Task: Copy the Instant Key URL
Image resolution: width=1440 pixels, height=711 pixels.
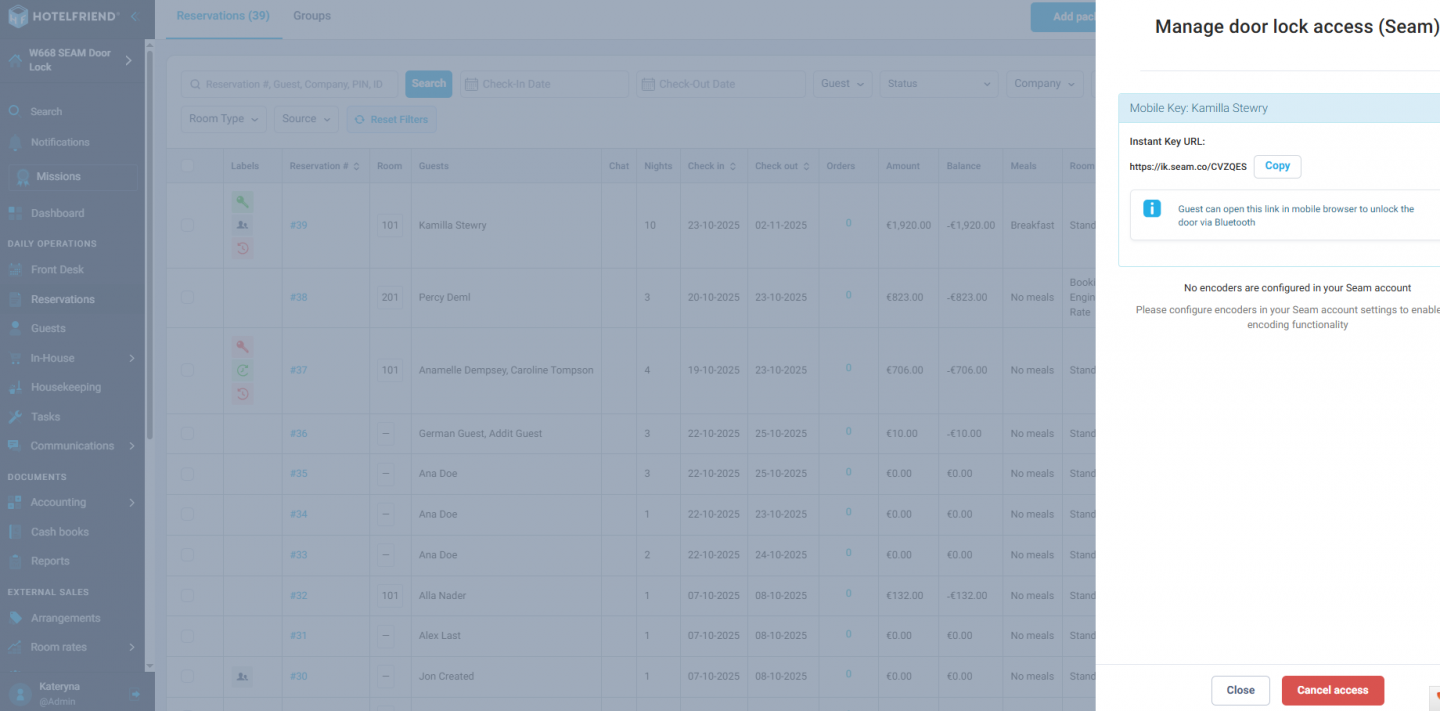Action: pyautogui.click(x=1277, y=167)
